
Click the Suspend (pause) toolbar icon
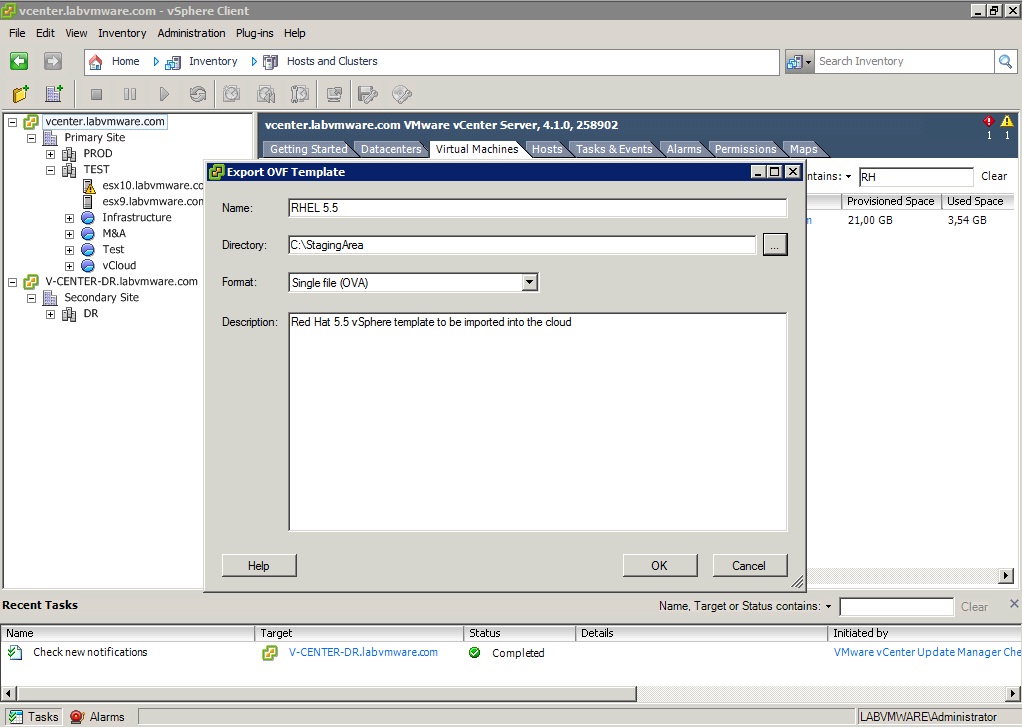(130, 95)
